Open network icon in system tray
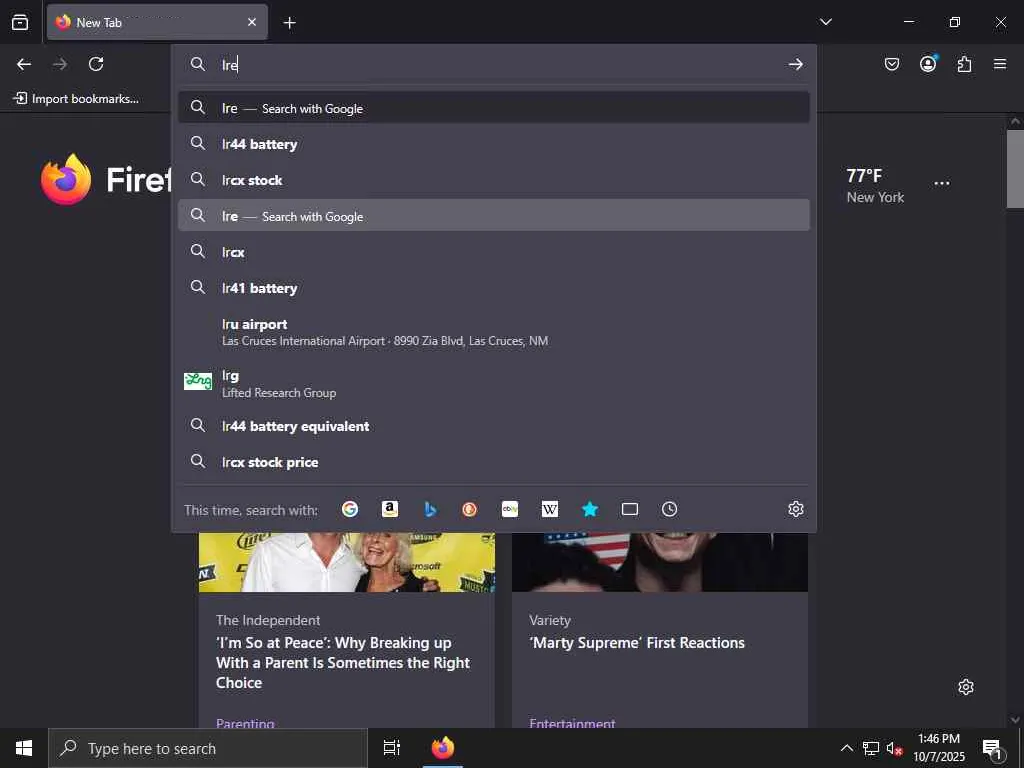The width and height of the screenshot is (1024, 768). click(x=871, y=748)
